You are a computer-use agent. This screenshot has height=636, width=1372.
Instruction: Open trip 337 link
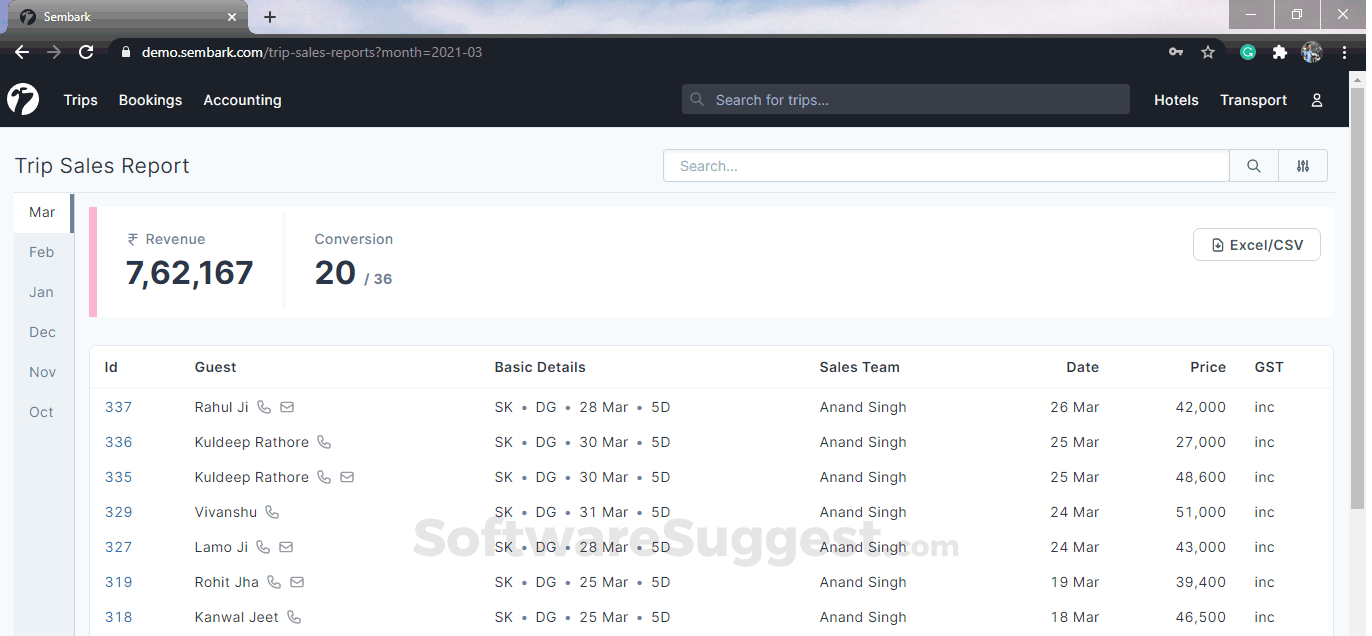118,407
